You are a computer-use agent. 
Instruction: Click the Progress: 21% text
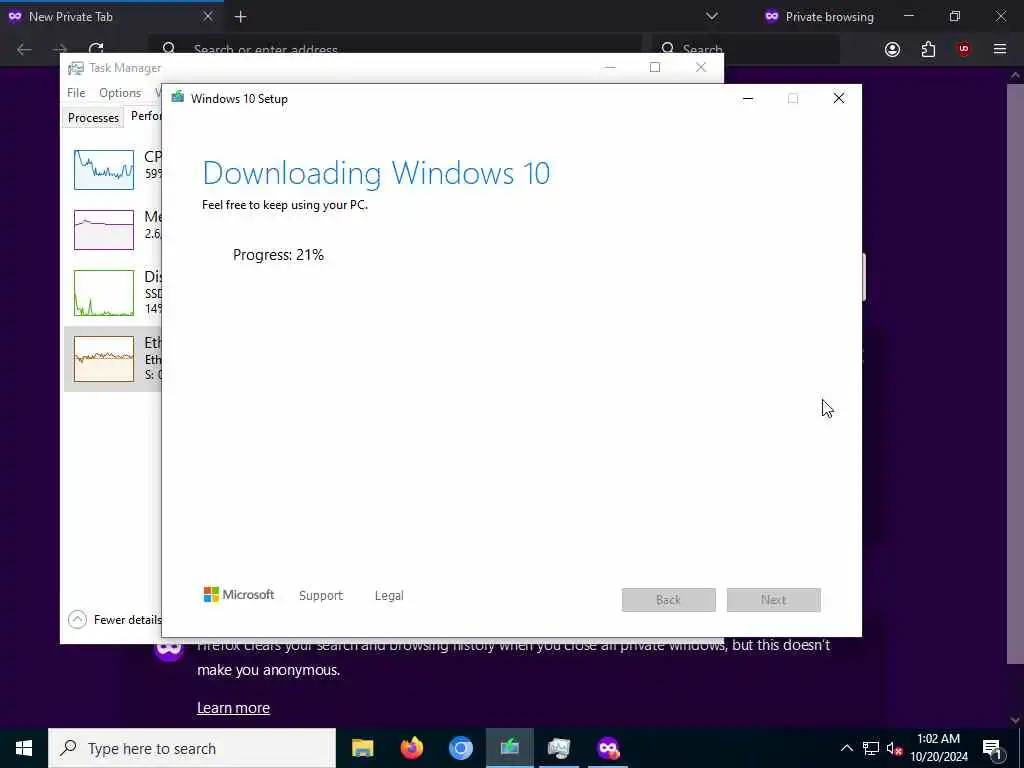(278, 255)
